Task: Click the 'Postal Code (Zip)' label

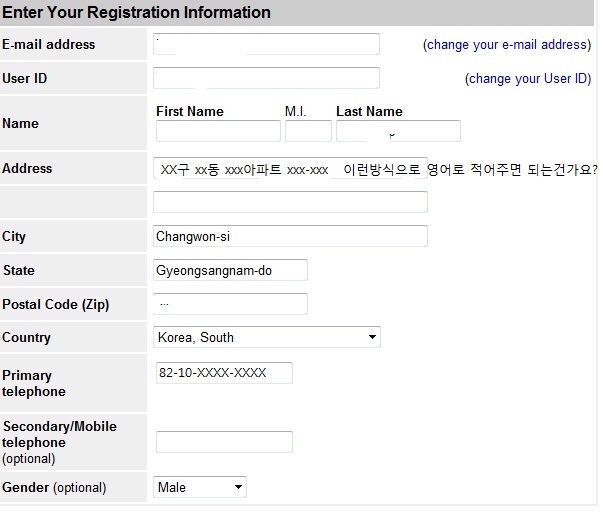Action: pos(55,304)
